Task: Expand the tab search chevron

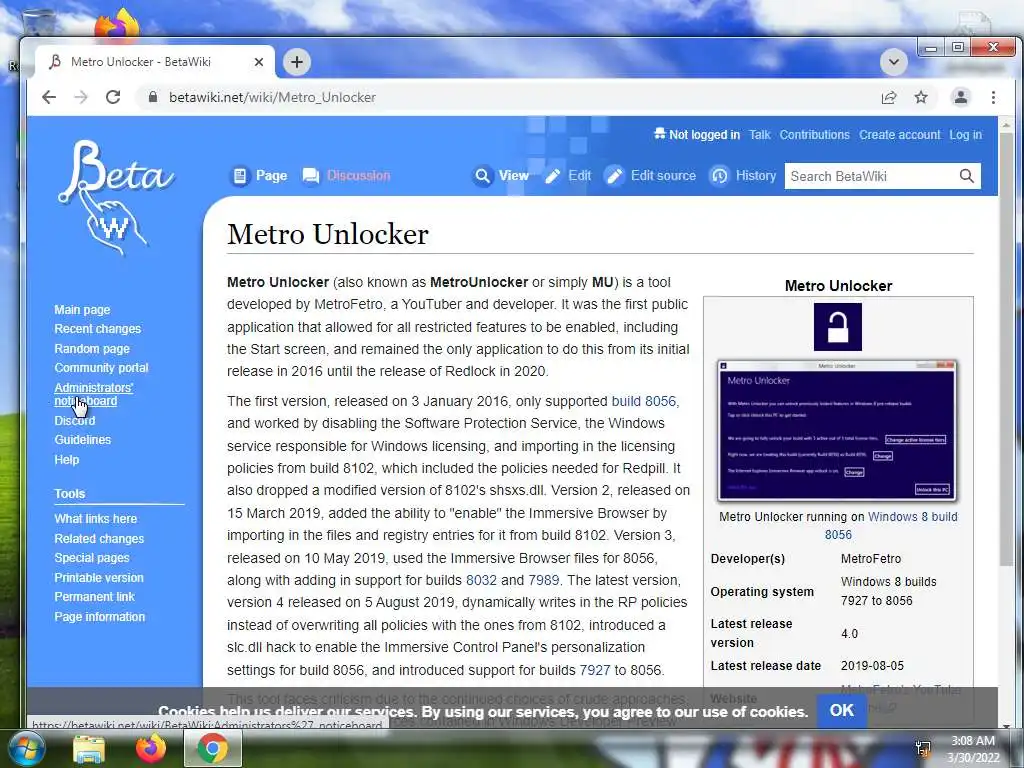Action: [894, 62]
